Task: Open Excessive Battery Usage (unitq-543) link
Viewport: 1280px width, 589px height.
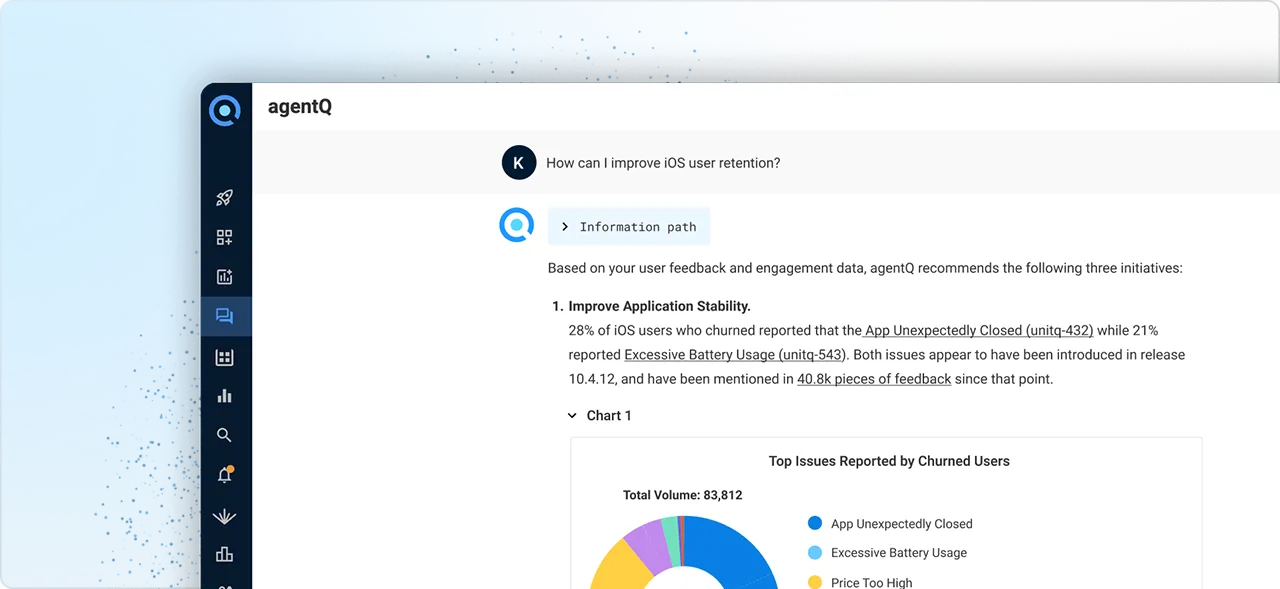Action: [735, 354]
